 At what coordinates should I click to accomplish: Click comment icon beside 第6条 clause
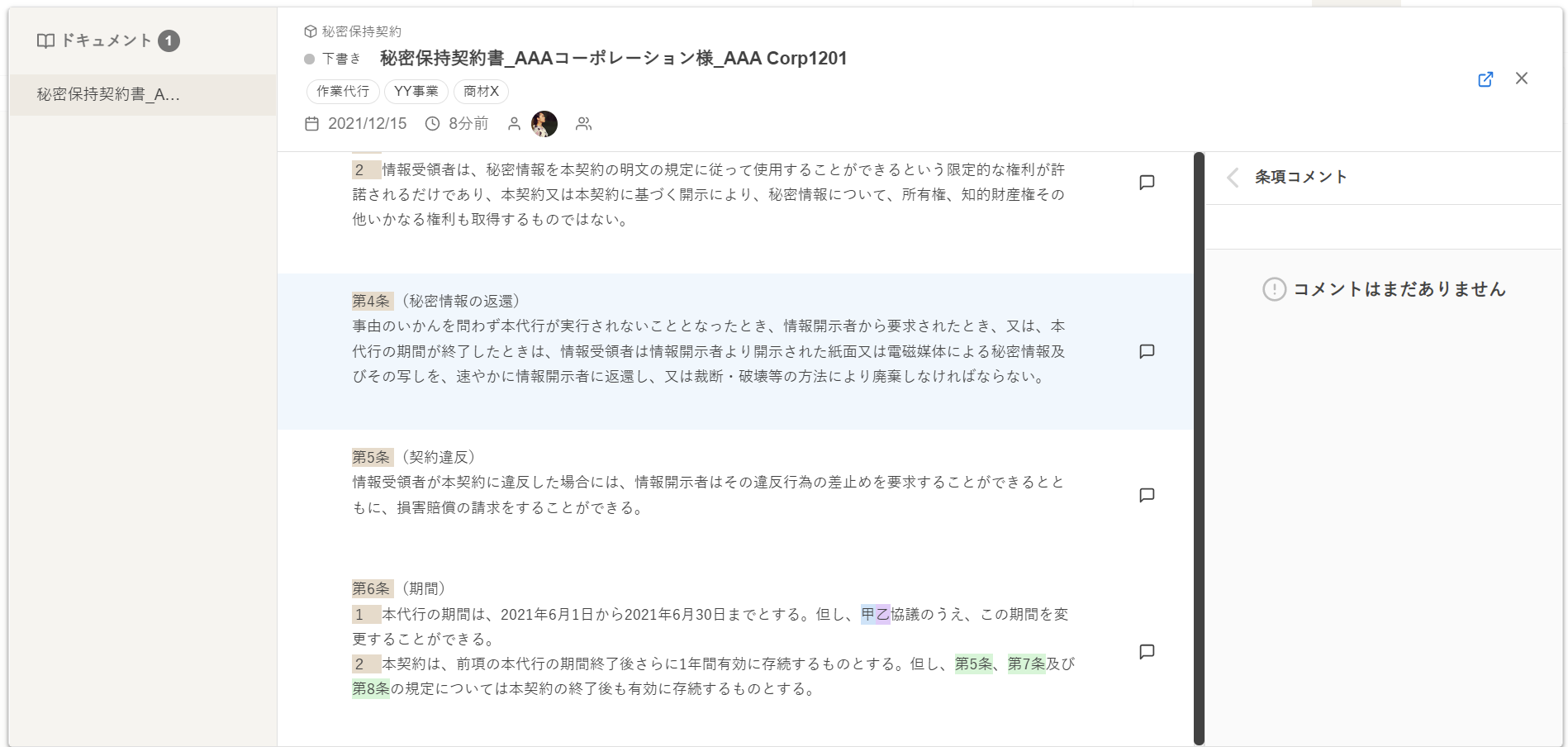coord(1146,651)
